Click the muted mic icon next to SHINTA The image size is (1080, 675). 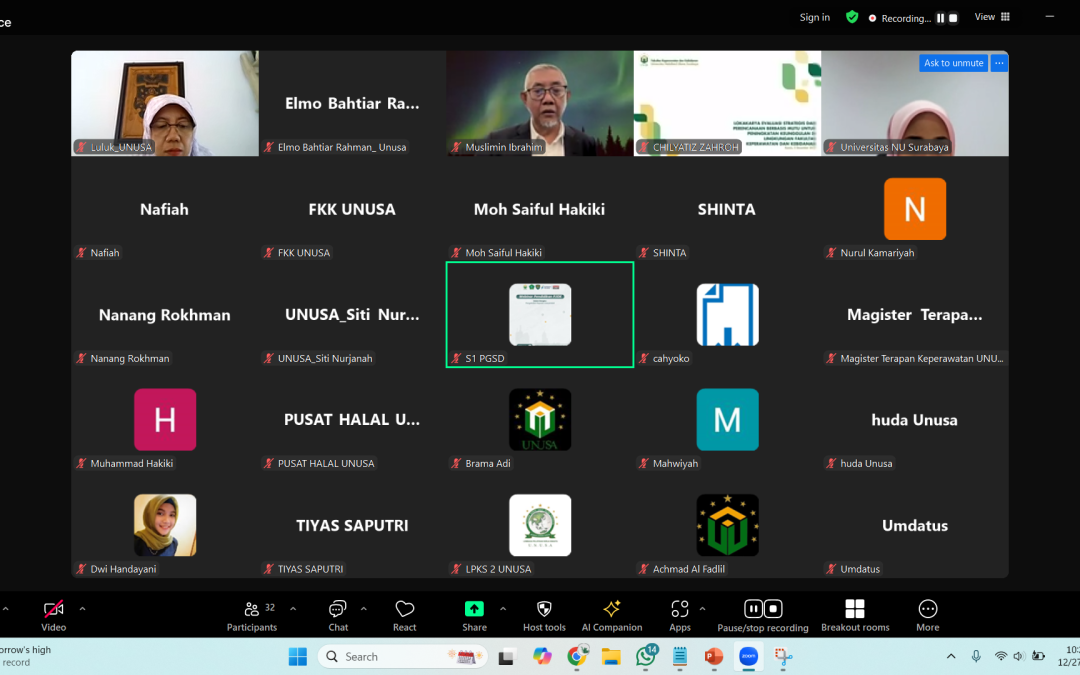[x=643, y=253]
